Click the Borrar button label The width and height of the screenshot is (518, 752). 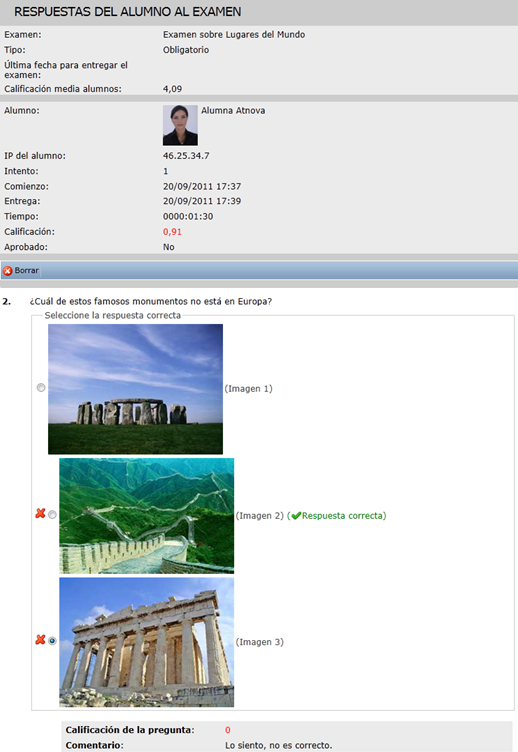click(26, 270)
